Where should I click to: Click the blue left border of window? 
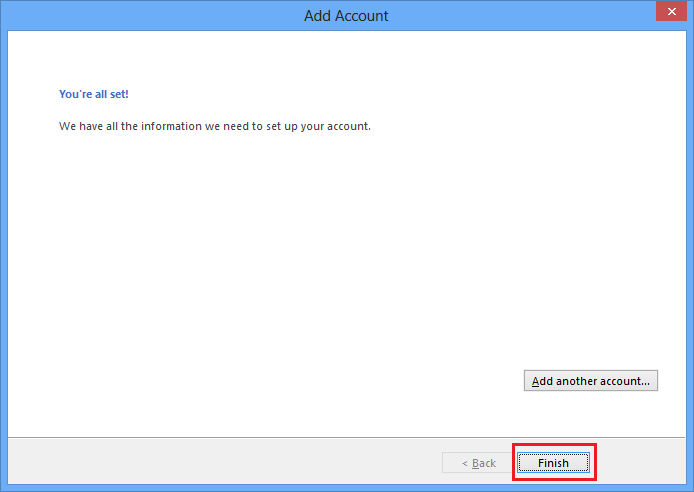(3, 250)
